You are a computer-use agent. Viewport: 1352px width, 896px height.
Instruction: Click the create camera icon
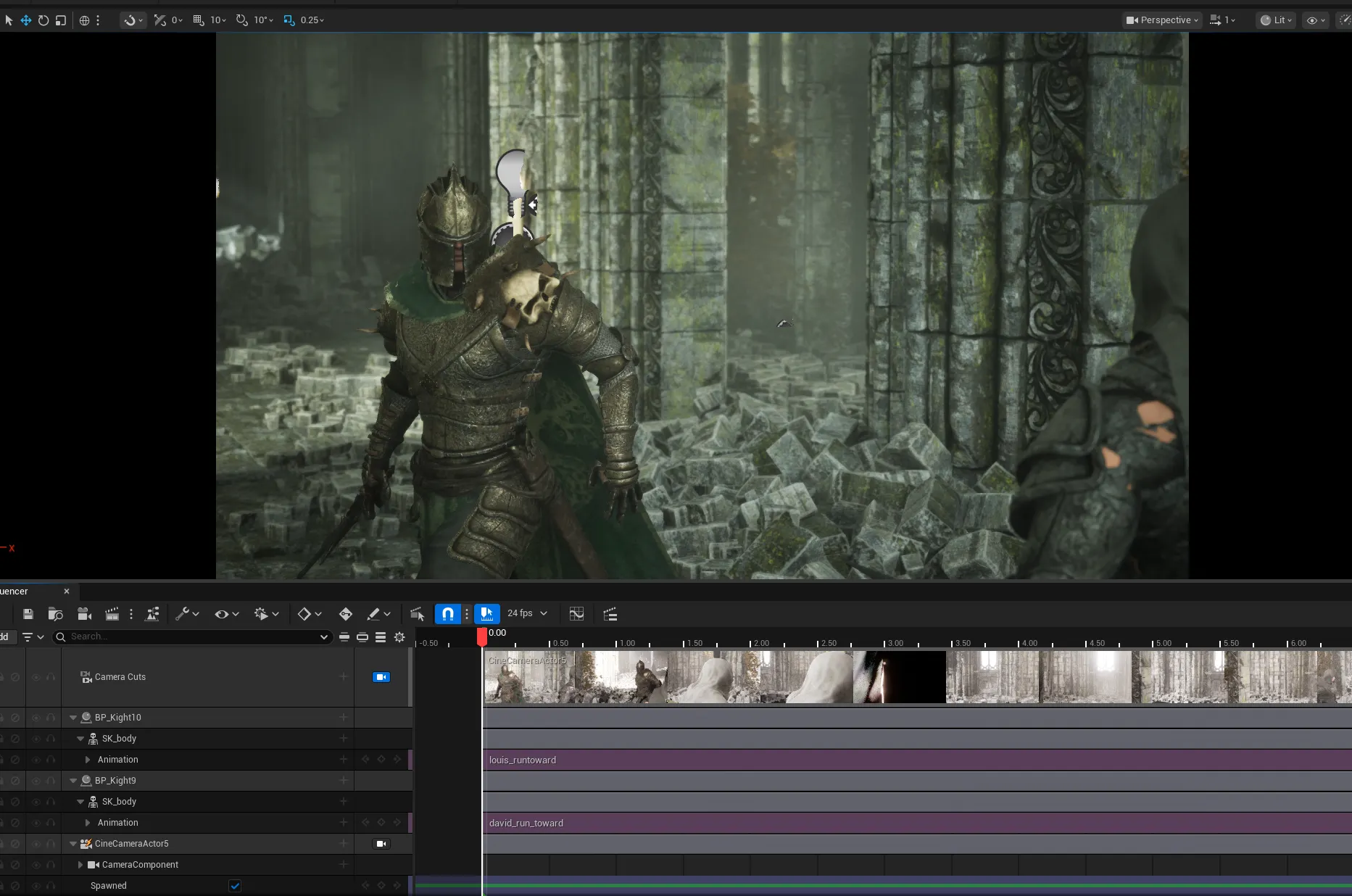click(84, 614)
